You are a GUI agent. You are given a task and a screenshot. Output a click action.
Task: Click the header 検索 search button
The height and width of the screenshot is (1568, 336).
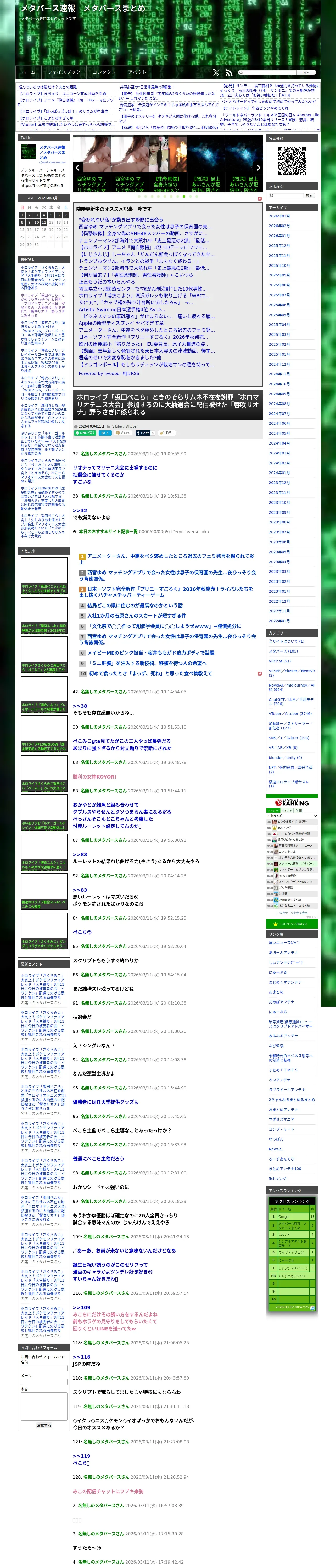point(307,72)
